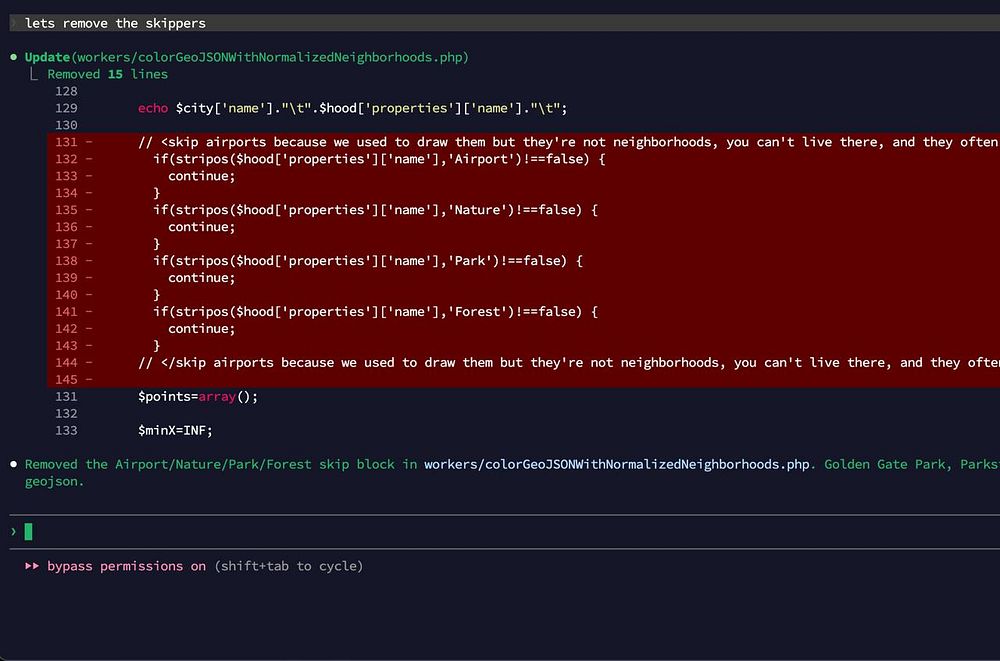The image size is (1000, 661).
Task: Click the 'geojson.' continuation text
Action: 54,482
